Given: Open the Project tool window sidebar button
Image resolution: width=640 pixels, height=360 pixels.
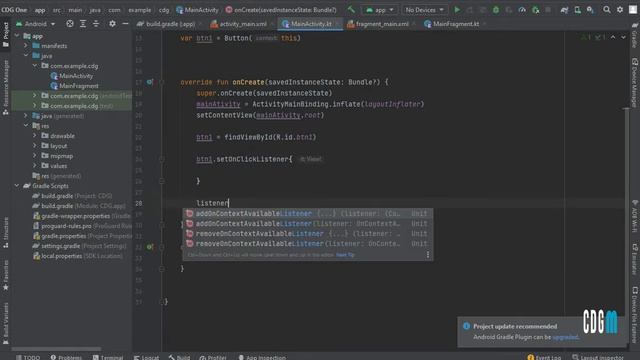Looking at the screenshot, I should (6, 34).
